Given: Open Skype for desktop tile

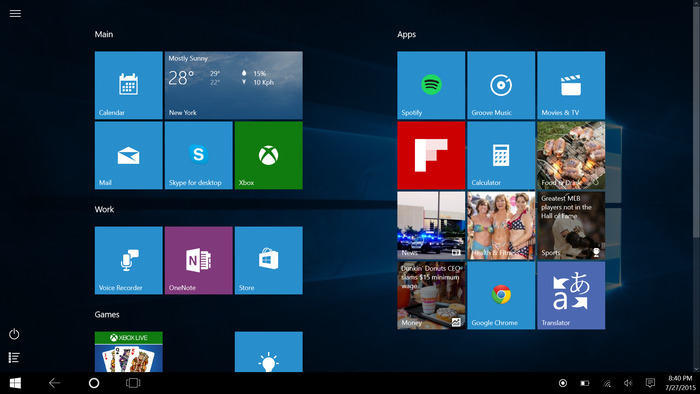Looking at the screenshot, I should (198, 155).
